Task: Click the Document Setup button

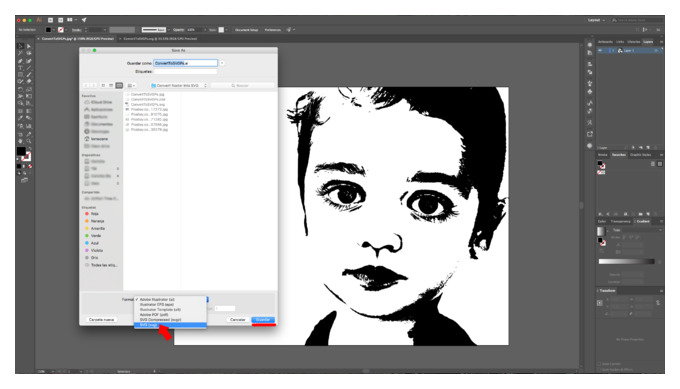Action: coord(246,30)
